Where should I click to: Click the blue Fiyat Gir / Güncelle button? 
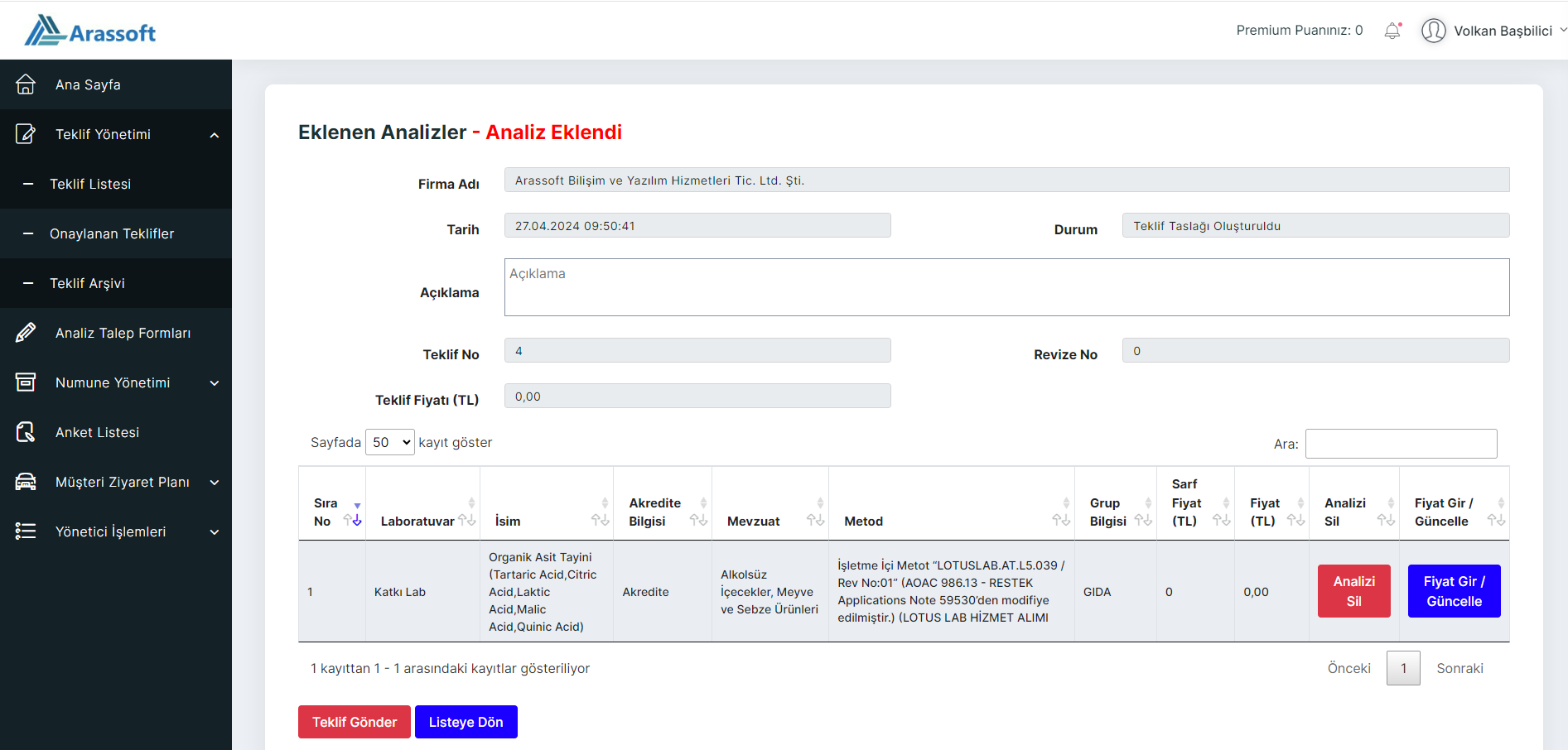[1454, 591]
